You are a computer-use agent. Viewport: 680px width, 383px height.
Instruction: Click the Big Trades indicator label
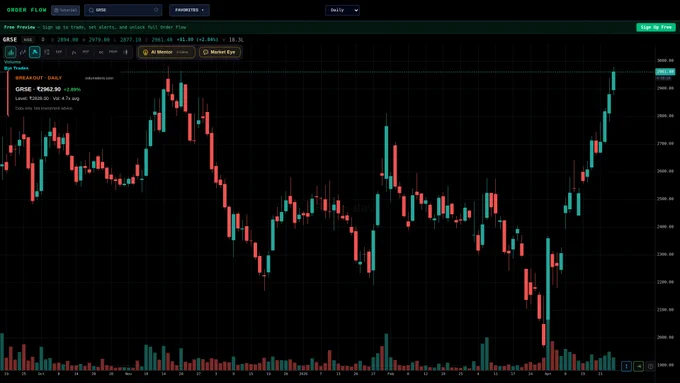coord(16,68)
